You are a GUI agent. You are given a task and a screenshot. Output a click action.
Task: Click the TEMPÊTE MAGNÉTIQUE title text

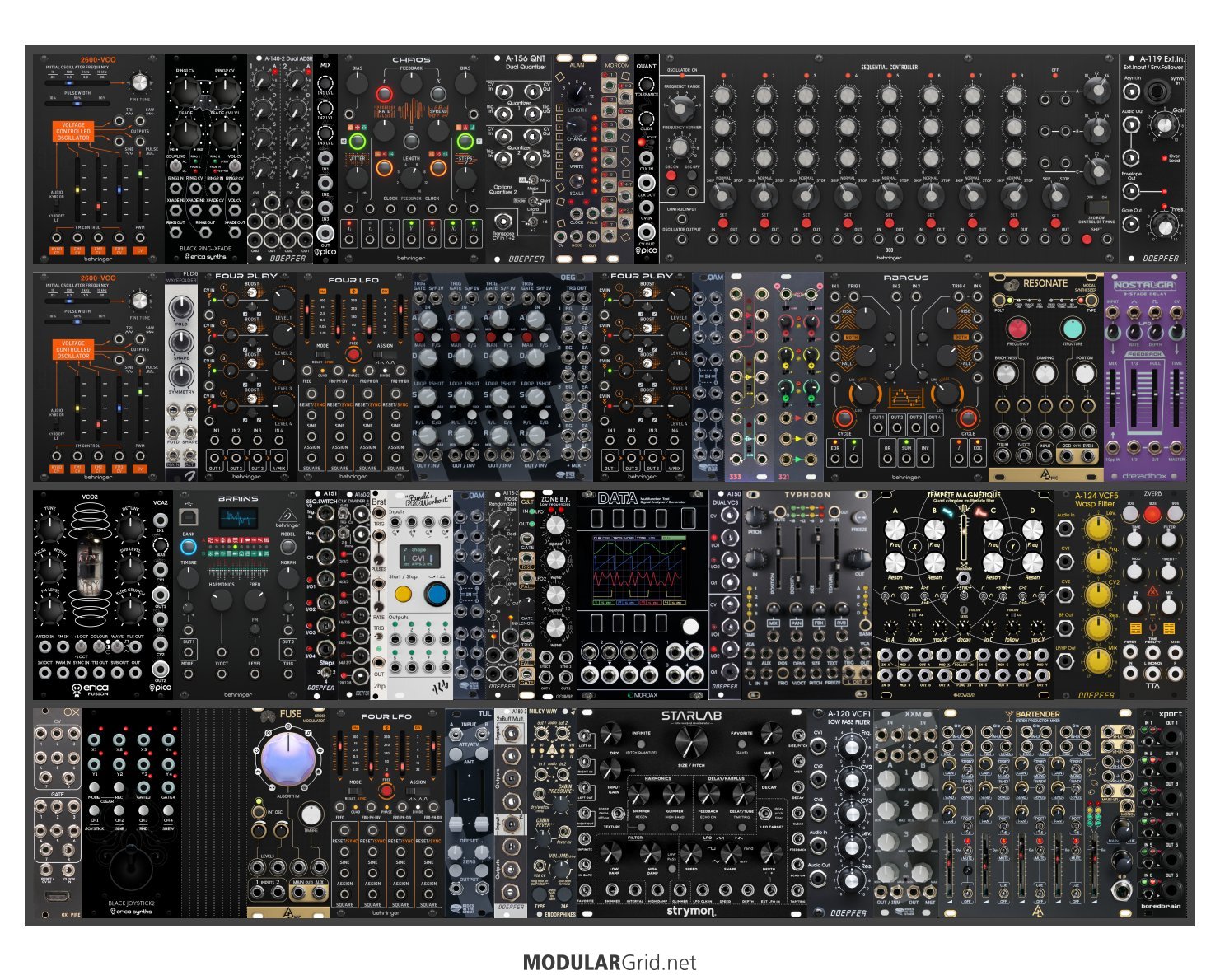coord(962,496)
